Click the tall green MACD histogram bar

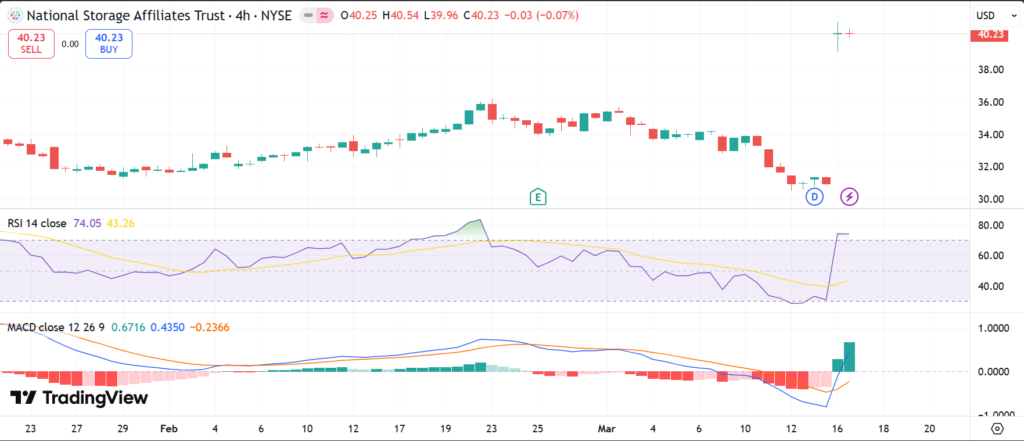(849, 357)
